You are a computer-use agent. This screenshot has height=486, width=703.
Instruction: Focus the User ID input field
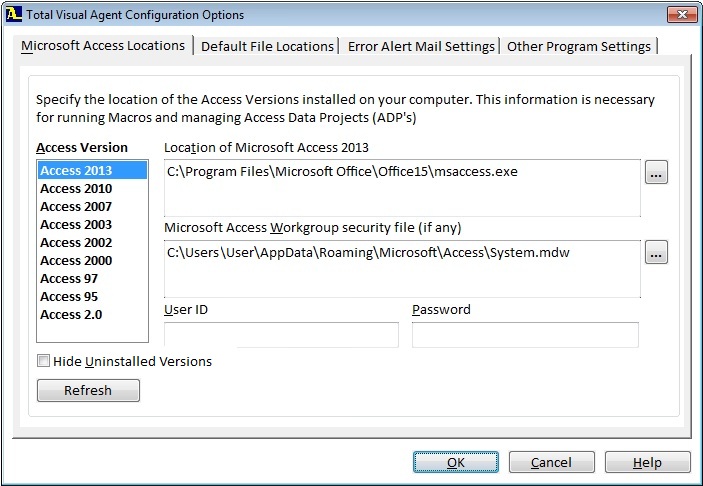(x=281, y=334)
